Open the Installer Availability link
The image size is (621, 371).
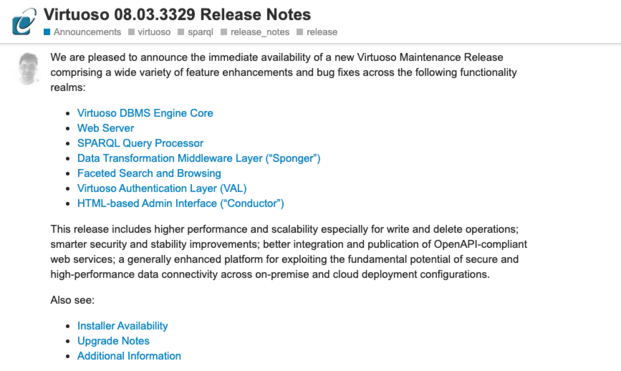122,326
